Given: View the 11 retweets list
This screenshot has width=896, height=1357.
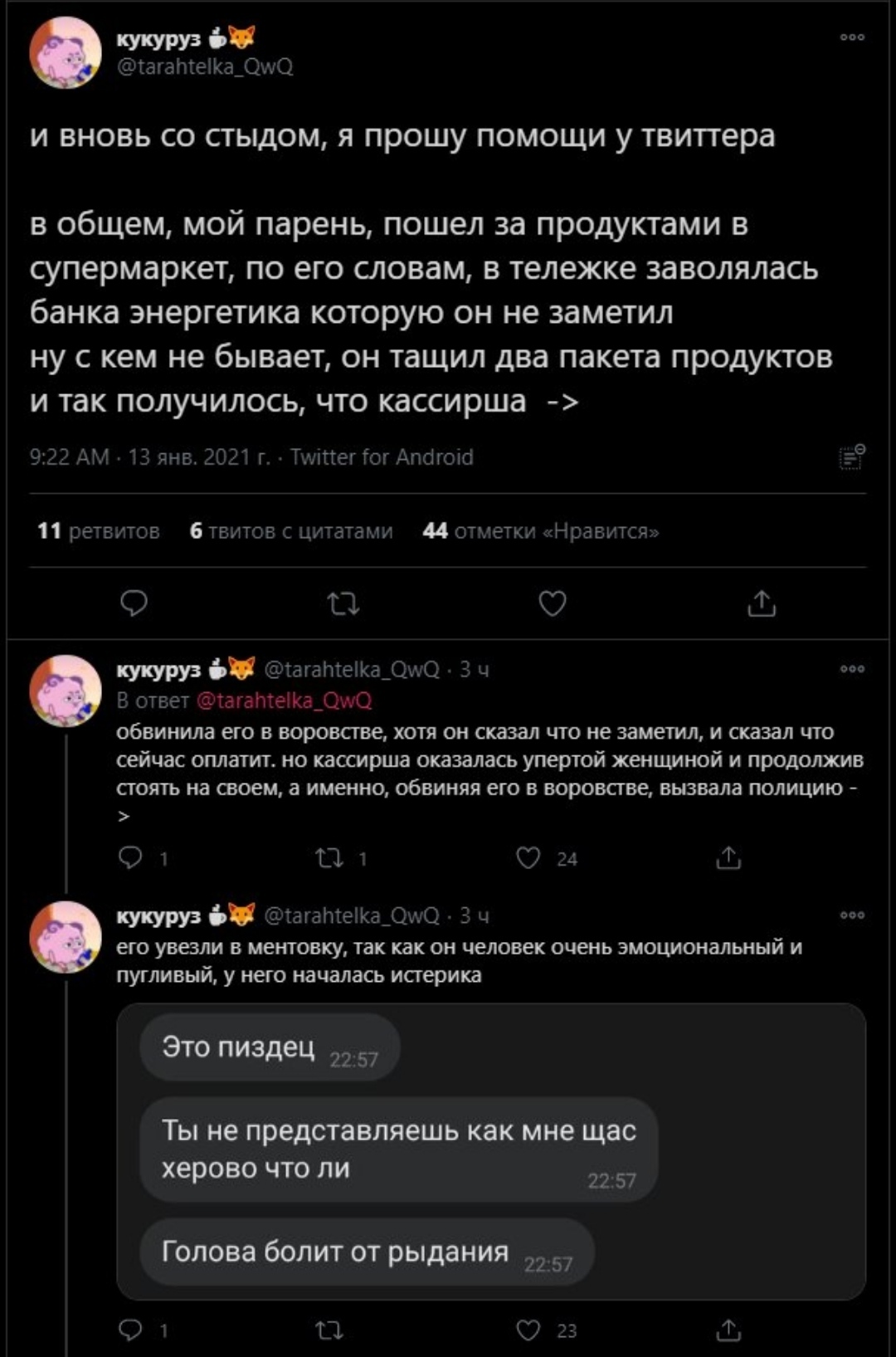Looking at the screenshot, I should click(99, 531).
